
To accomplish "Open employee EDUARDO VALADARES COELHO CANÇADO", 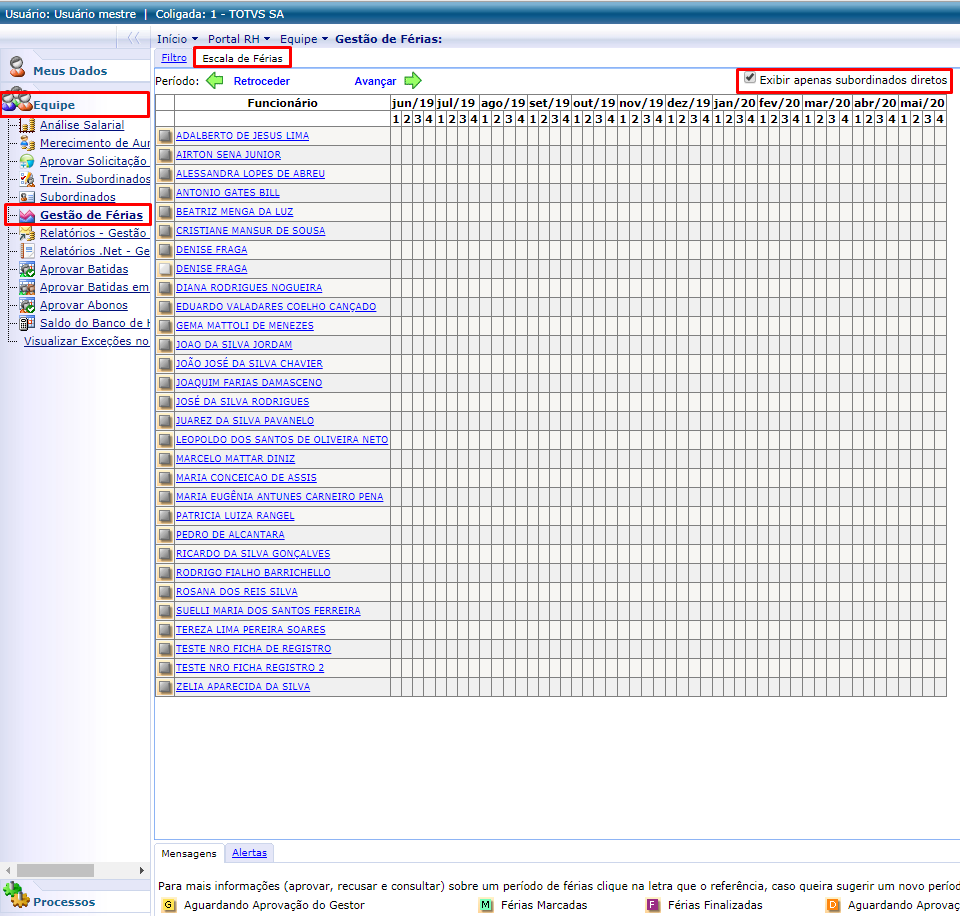I will [276, 307].
